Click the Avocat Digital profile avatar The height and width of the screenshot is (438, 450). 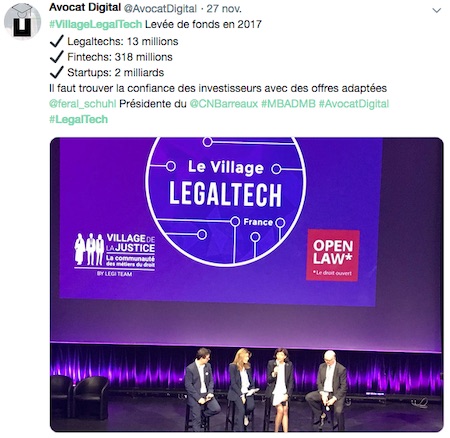22,21
